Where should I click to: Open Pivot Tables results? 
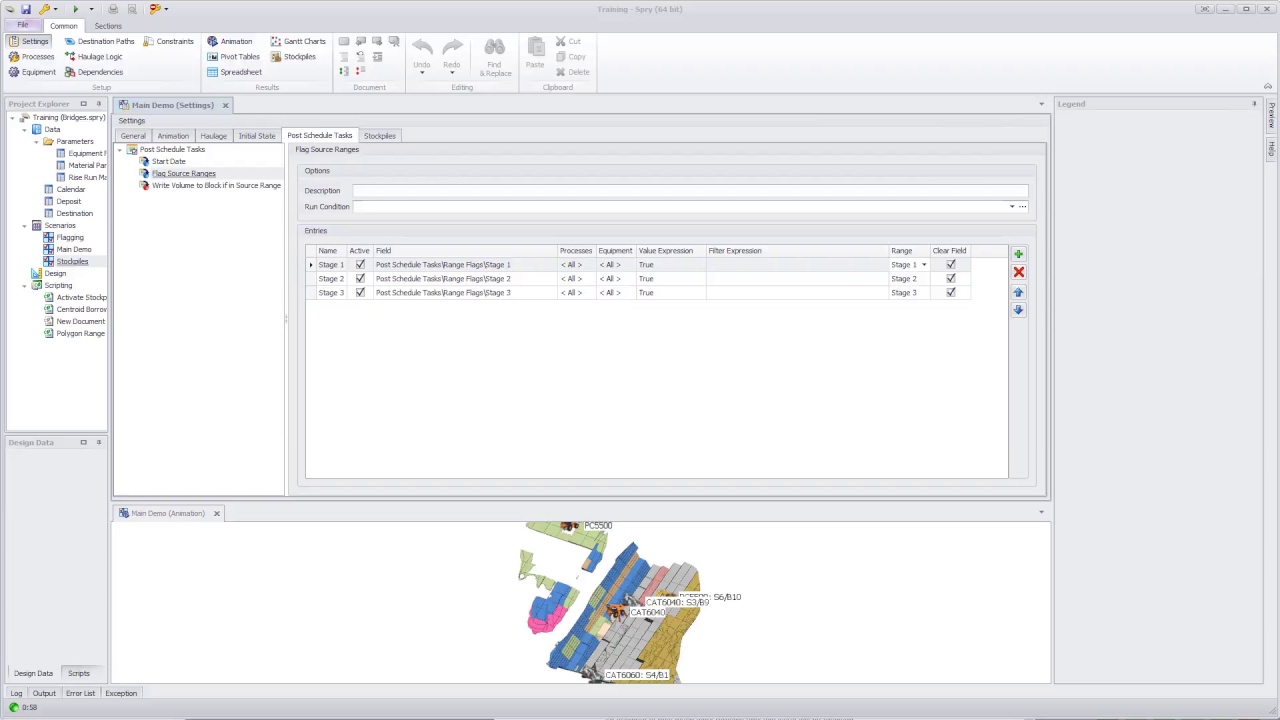(x=233, y=57)
